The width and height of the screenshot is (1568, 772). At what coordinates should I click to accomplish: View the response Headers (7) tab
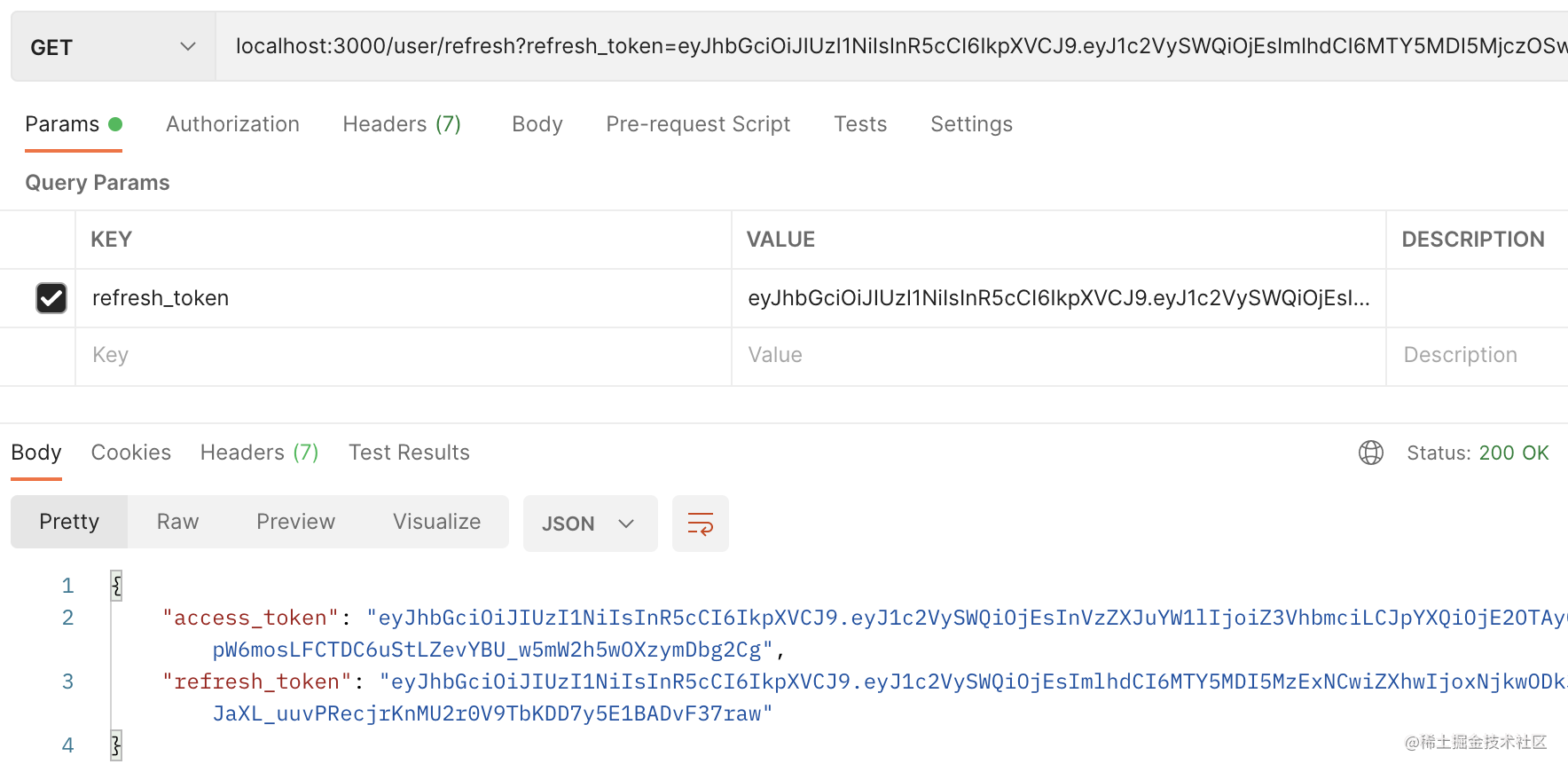[x=259, y=453]
